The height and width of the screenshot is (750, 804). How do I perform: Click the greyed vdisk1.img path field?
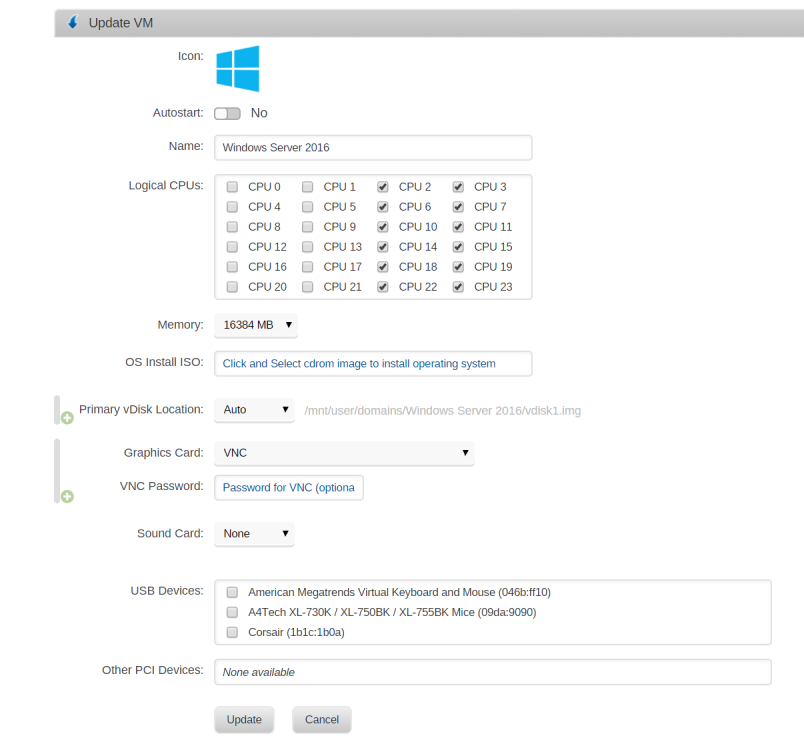tap(443, 411)
